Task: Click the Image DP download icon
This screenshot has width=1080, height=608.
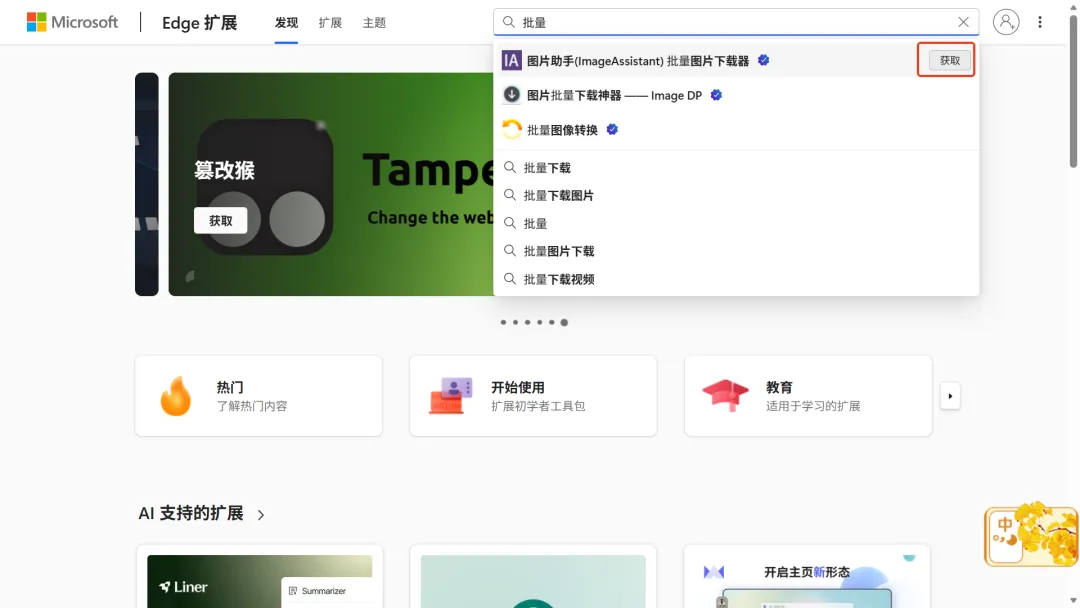Action: [x=511, y=94]
